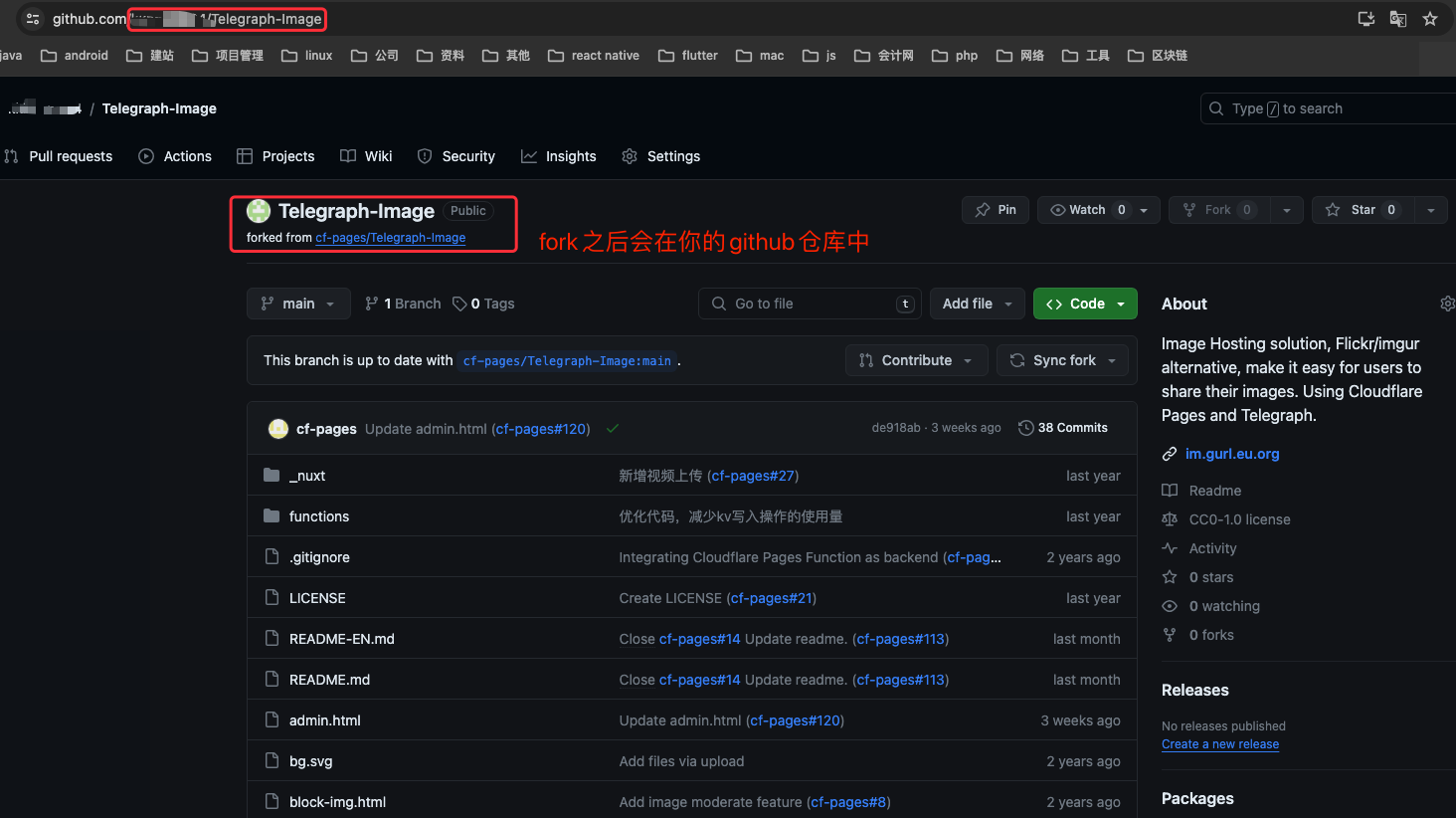Star the Telegraph-Image repository
Screen dimensions: 1456x818
coord(1362,210)
